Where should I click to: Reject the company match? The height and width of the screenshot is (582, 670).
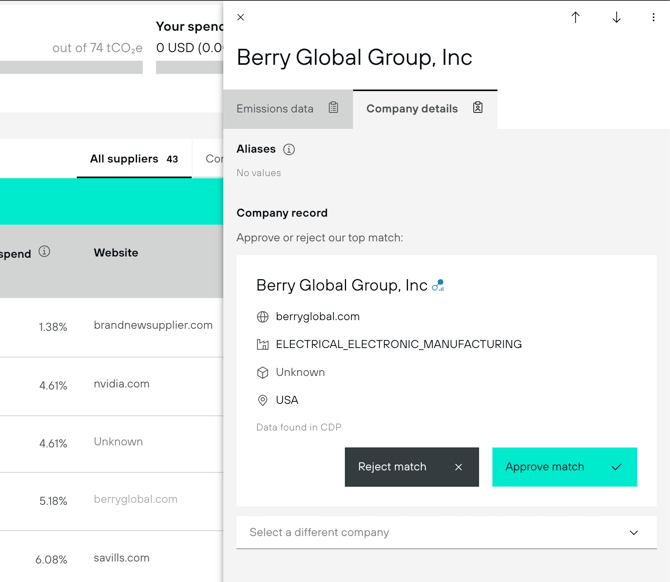coord(411,467)
